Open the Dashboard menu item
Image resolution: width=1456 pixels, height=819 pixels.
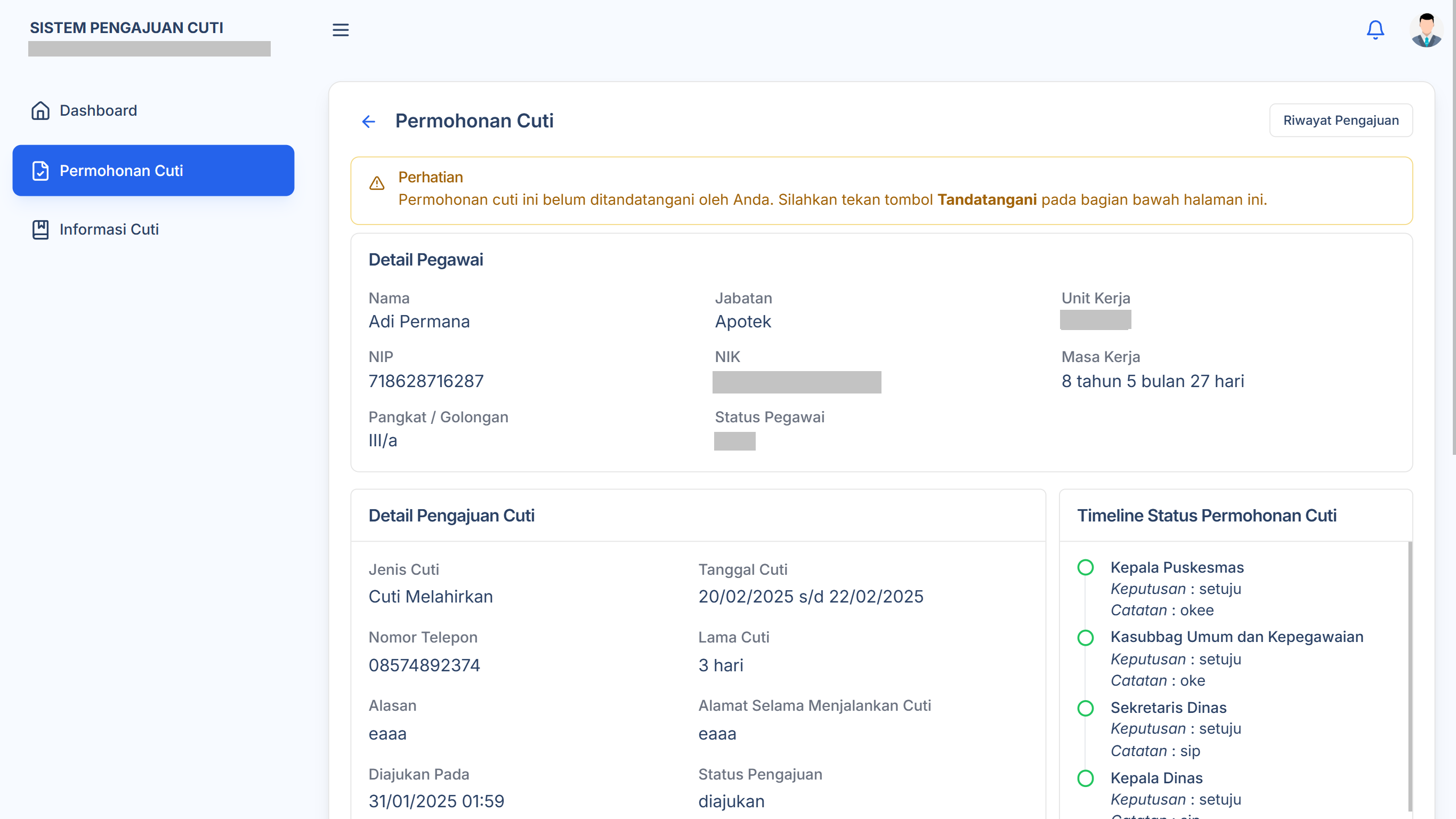point(99,110)
